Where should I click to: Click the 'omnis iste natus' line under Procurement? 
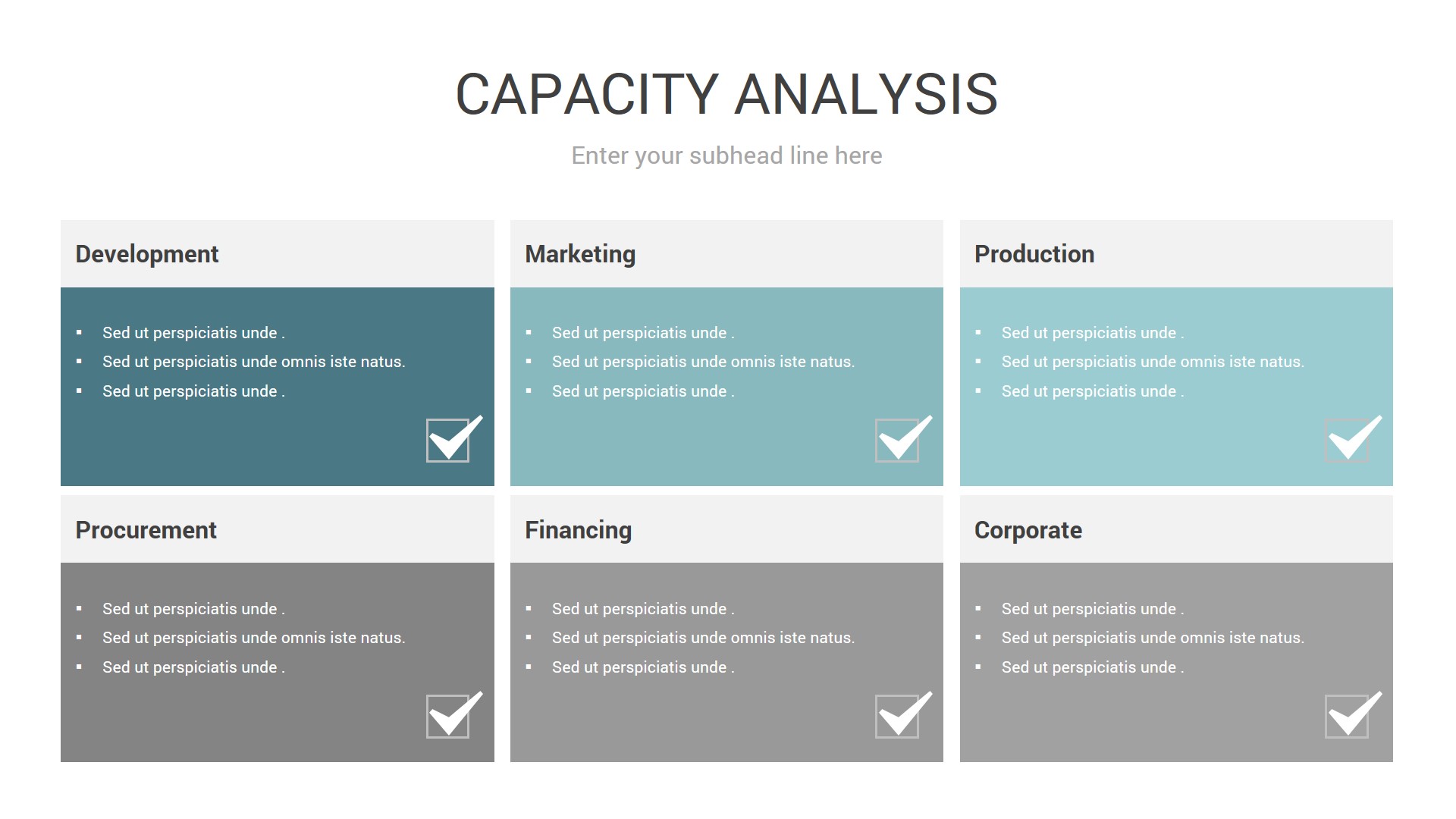pos(254,638)
